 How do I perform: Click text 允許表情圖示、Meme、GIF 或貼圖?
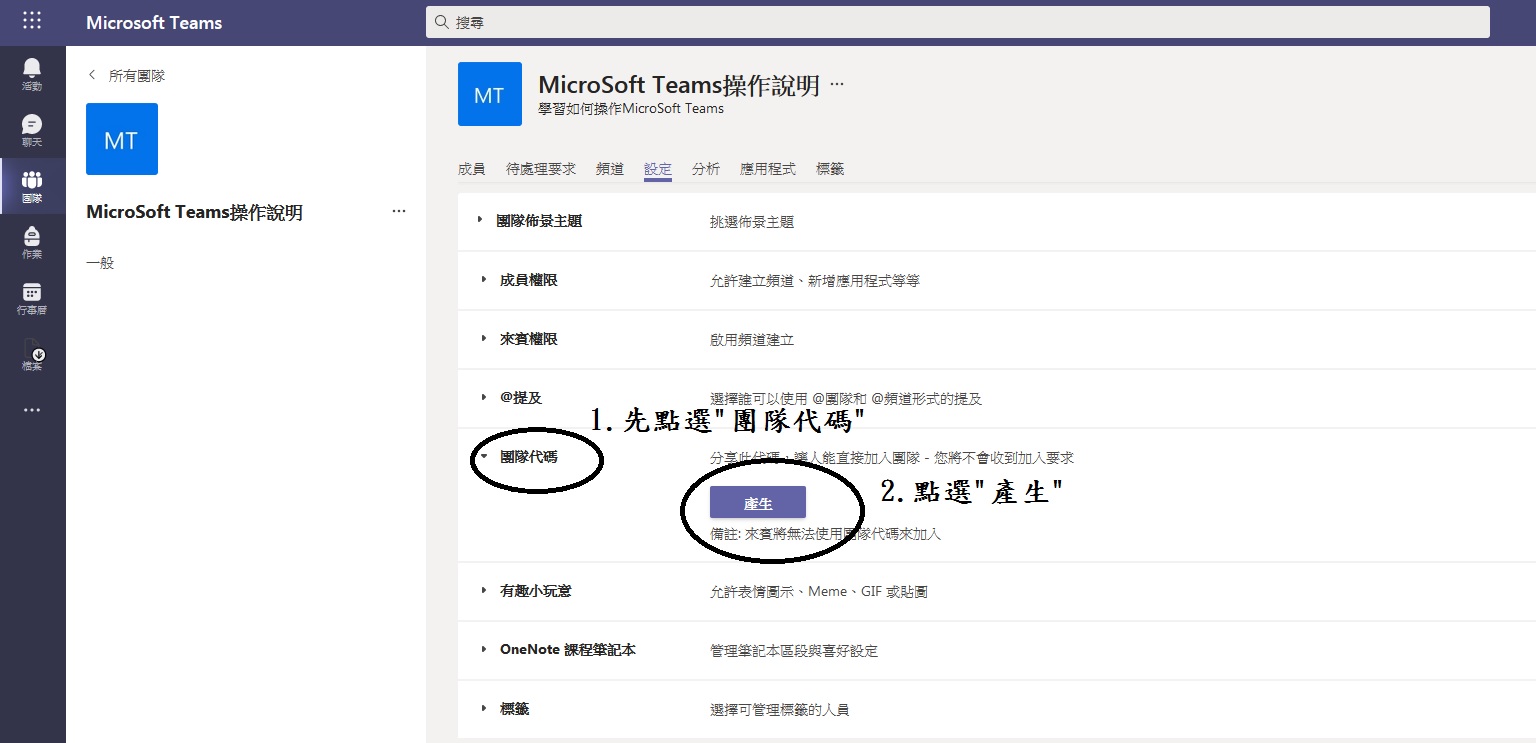(x=819, y=592)
